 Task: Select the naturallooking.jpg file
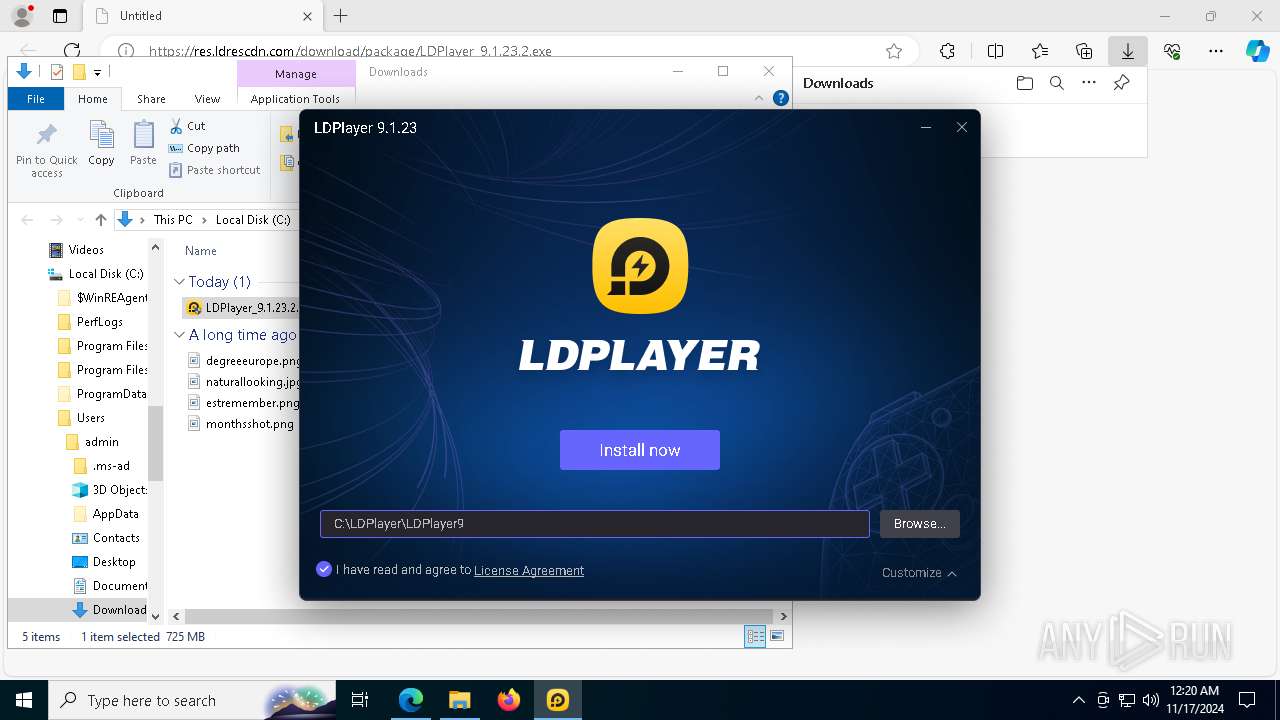pyautogui.click(x=244, y=382)
